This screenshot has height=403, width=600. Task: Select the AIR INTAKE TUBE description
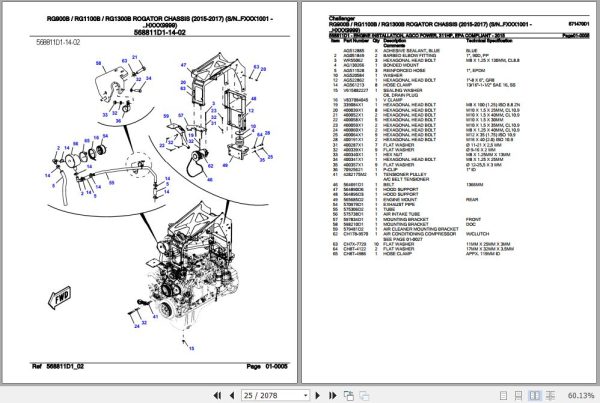401,214
